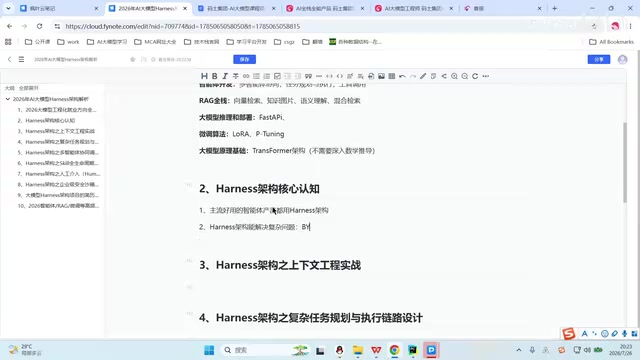The width and height of the screenshot is (640, 360).
Task: Open the tab search dropdown arrow
Action: (8, 8)
